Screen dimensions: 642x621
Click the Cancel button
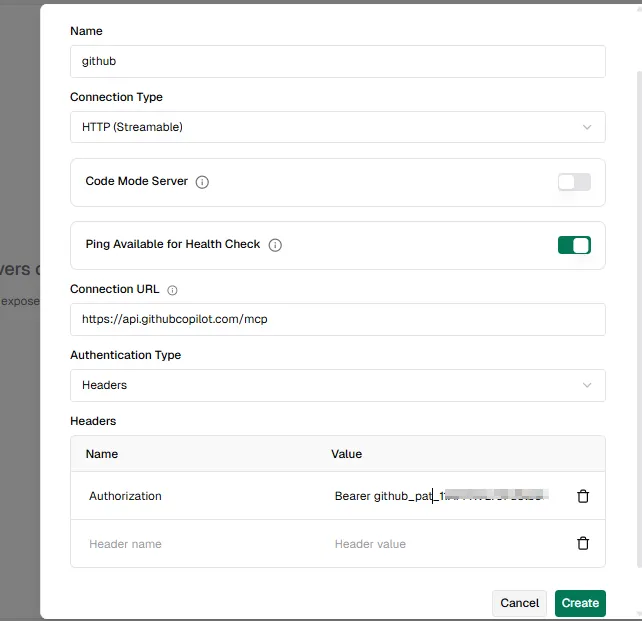tap(520, 603)
